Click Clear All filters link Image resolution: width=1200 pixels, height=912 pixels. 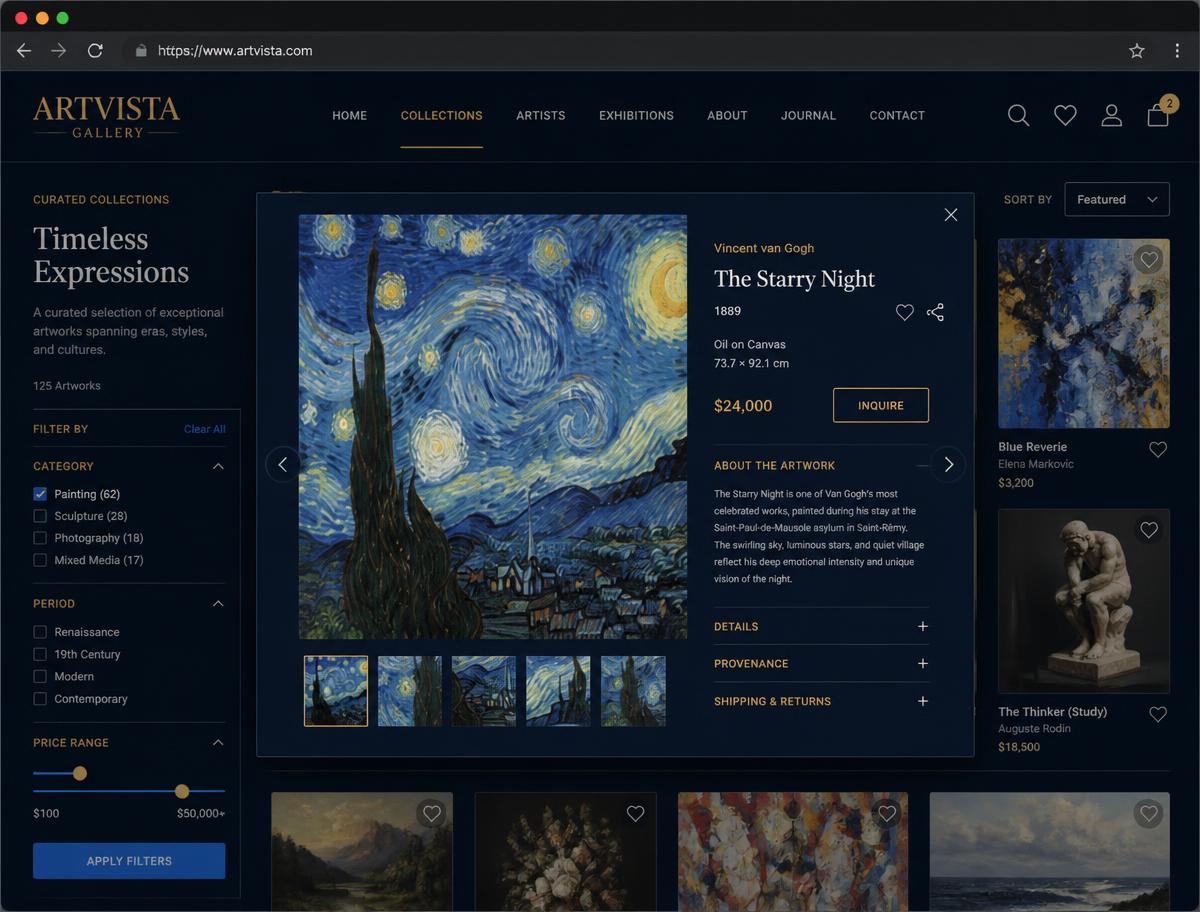(x=205, y=429)
